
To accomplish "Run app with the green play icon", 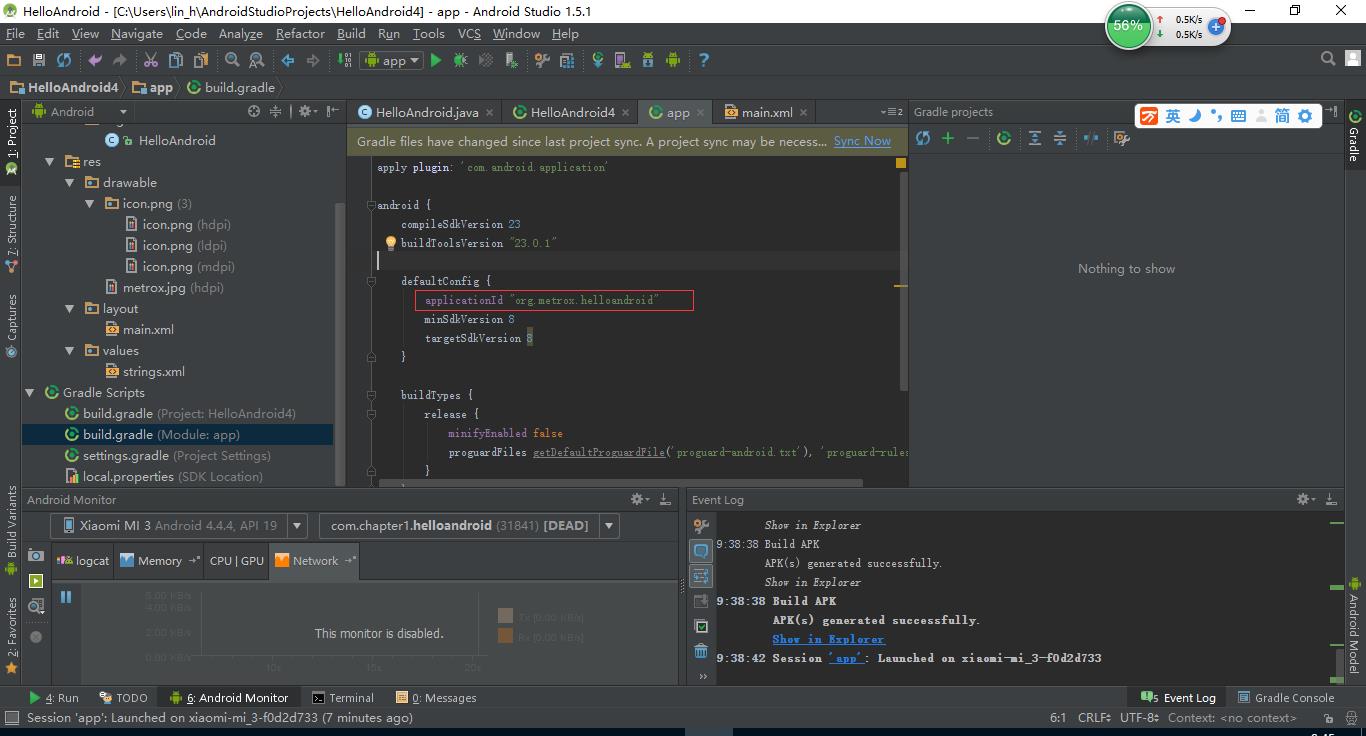I will (x=435, y=60).
